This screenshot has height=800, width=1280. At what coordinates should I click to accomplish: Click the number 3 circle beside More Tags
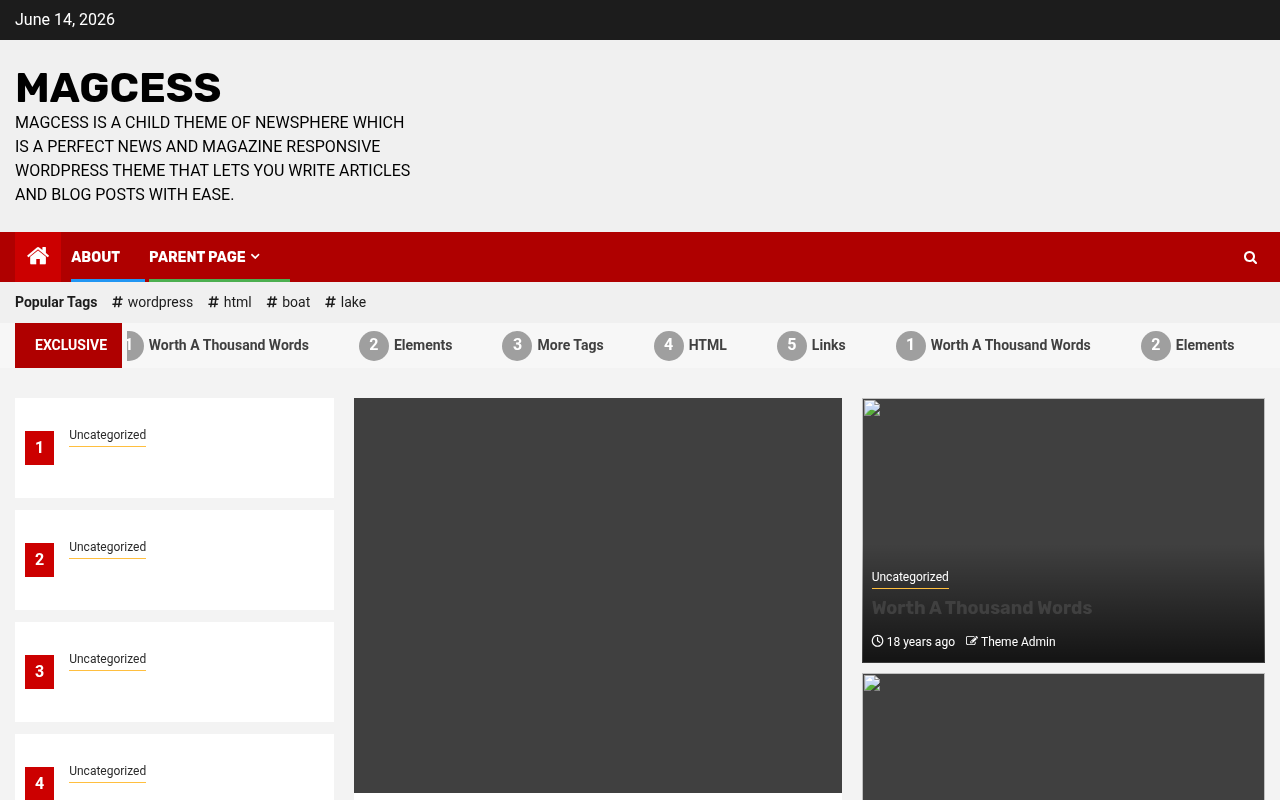(517, 345)
